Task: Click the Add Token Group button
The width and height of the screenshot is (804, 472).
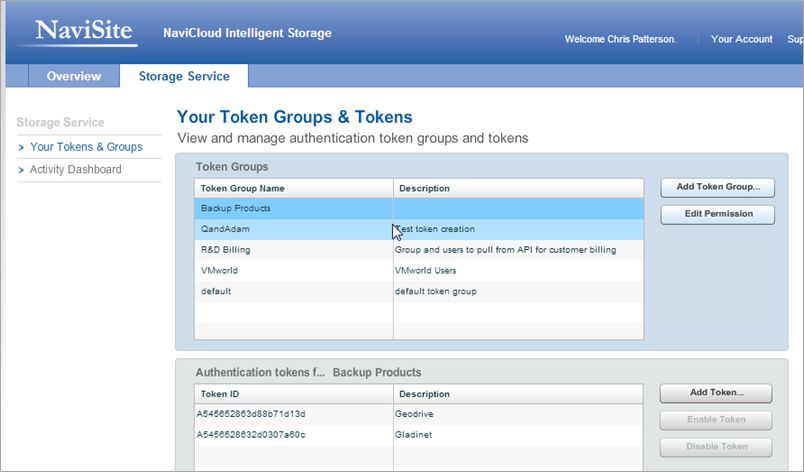Action: 717,187
